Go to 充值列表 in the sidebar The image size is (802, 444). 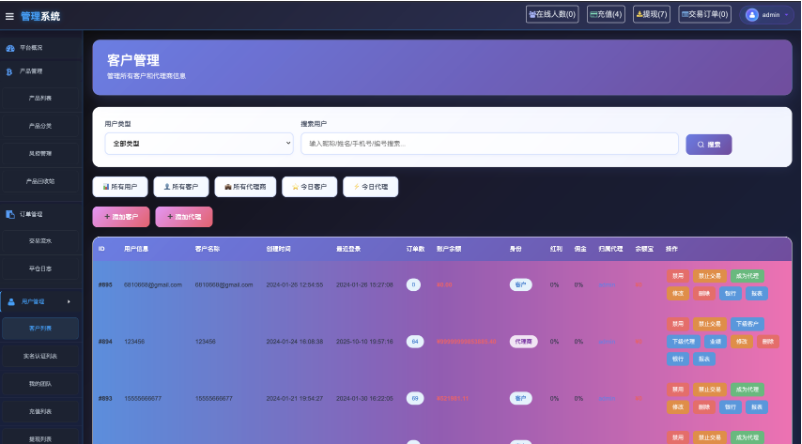pos(41,411)
